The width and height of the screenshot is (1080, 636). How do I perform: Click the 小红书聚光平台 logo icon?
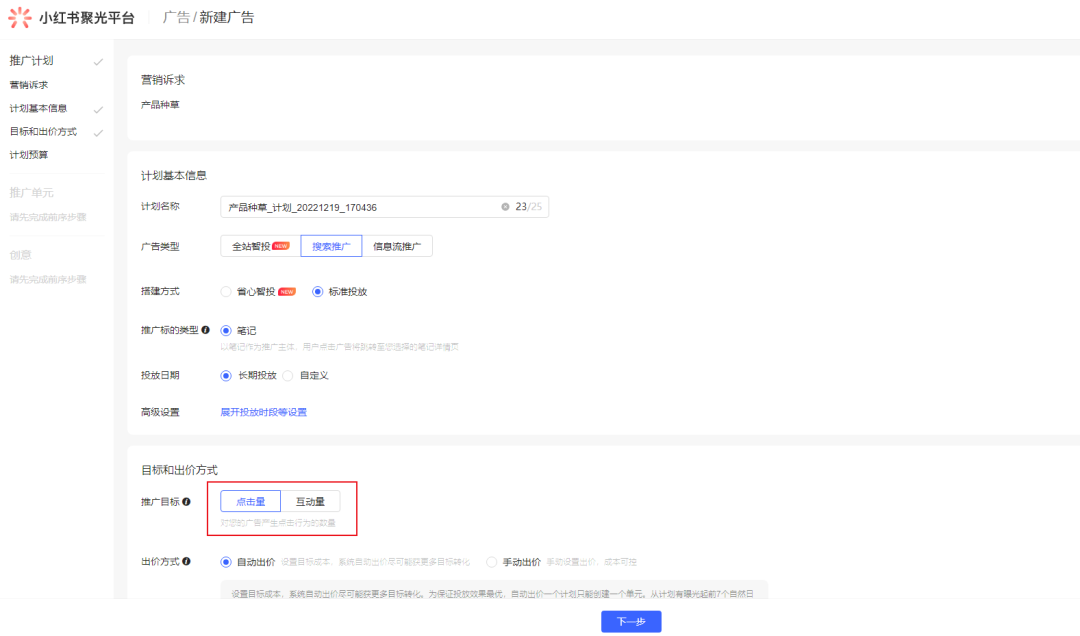pyautogui.click(x=20, y=16)
